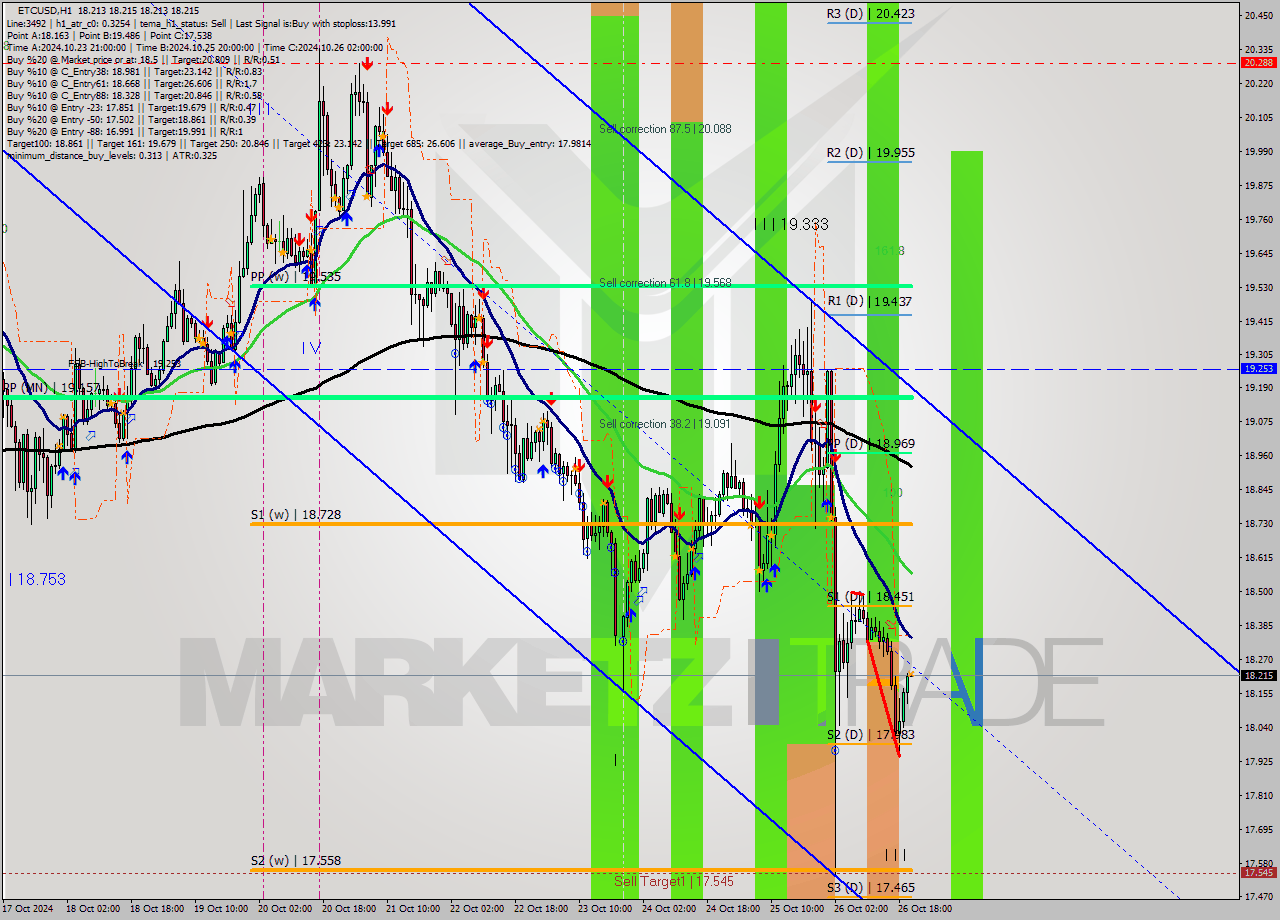Click the green 161.8 Fibonacci label
Image resolution: width=1280 pixels, height=920 pixels.
tap(890, 251)
